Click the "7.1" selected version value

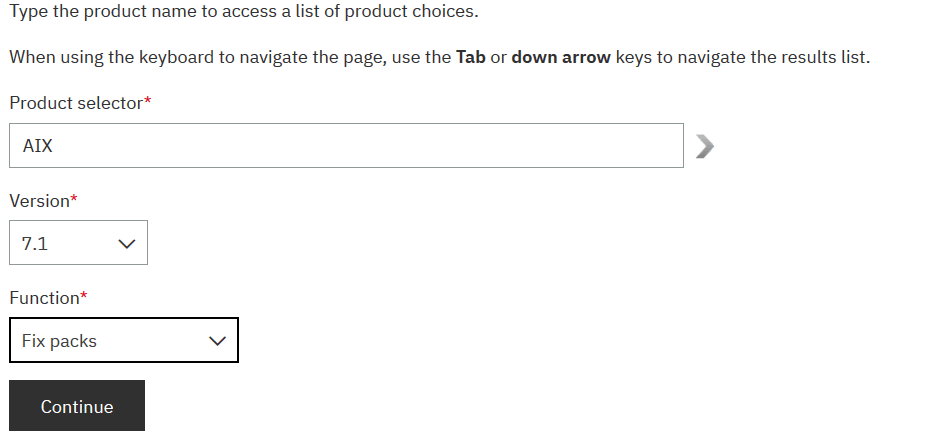click(34, 243)
